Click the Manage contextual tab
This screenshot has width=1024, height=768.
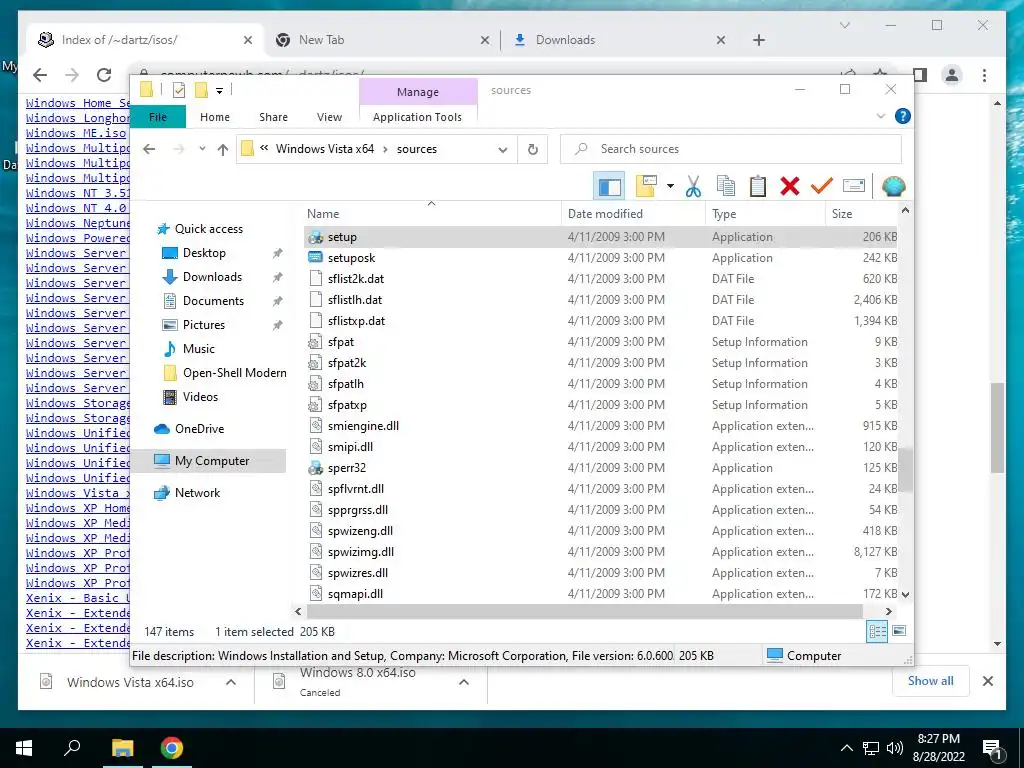coord(418,92)
